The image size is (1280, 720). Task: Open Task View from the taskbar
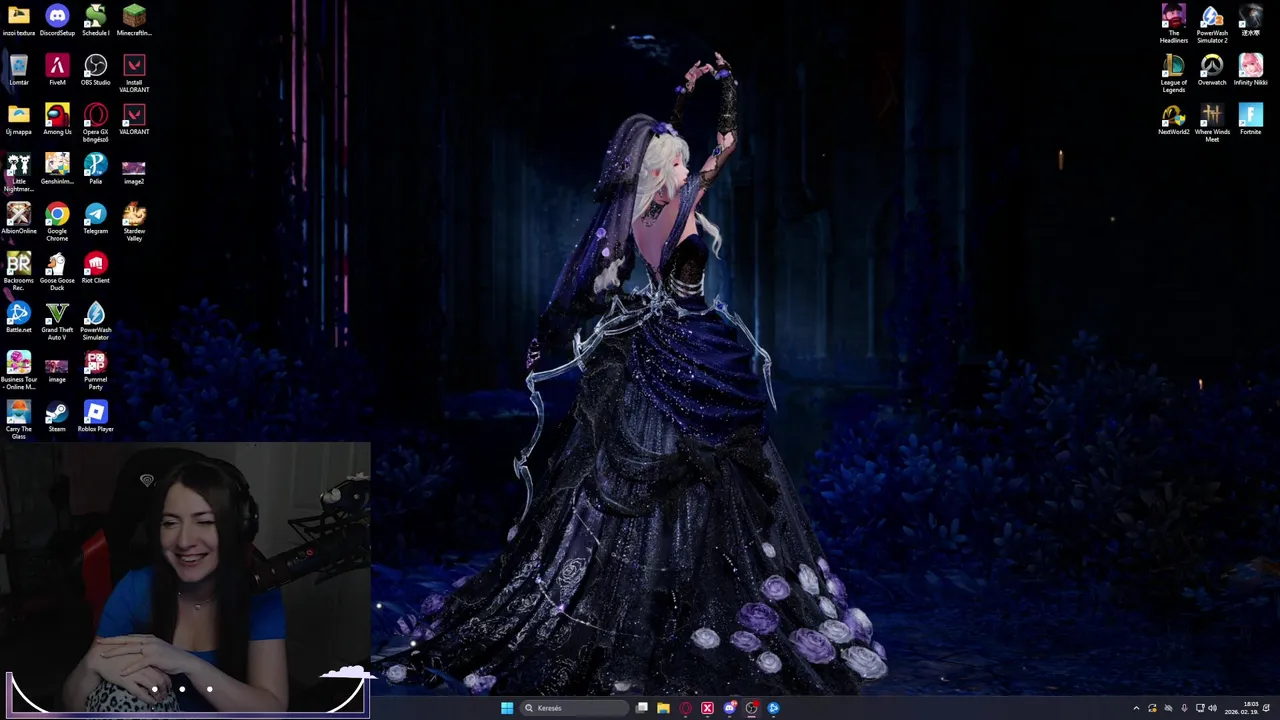tap(642, 708)
